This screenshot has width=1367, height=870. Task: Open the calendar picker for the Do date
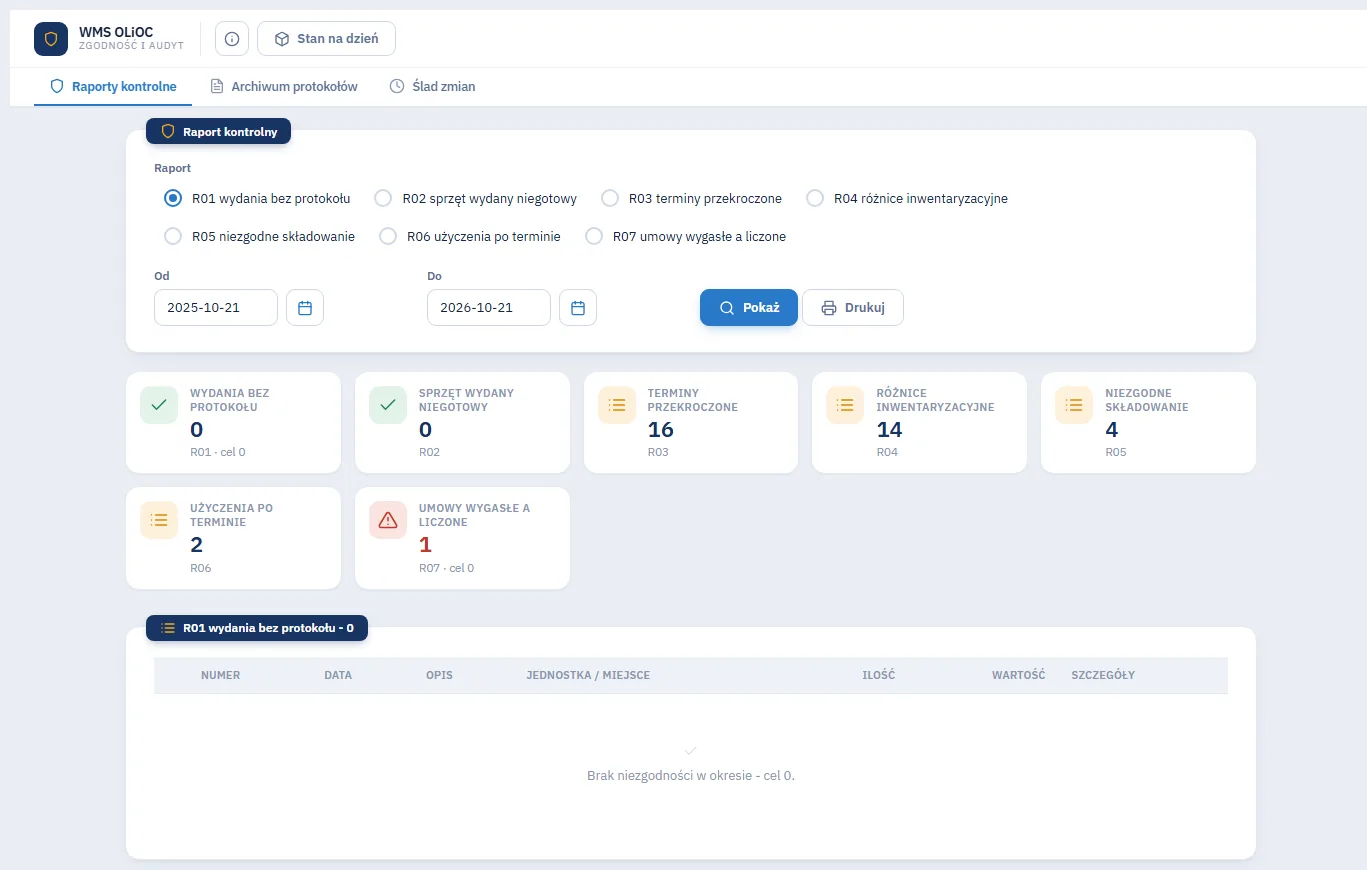pyautogui.click(x=578, y=308)
